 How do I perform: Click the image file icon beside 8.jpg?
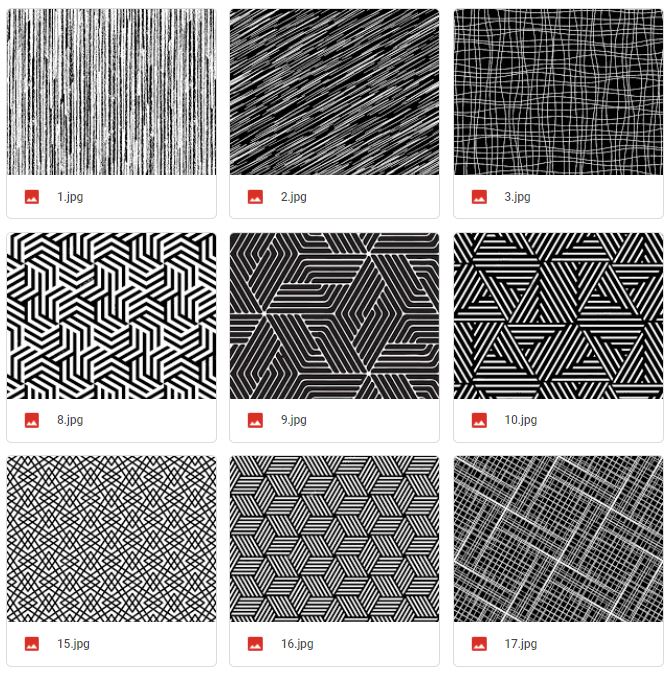click(x=32, y=420)
